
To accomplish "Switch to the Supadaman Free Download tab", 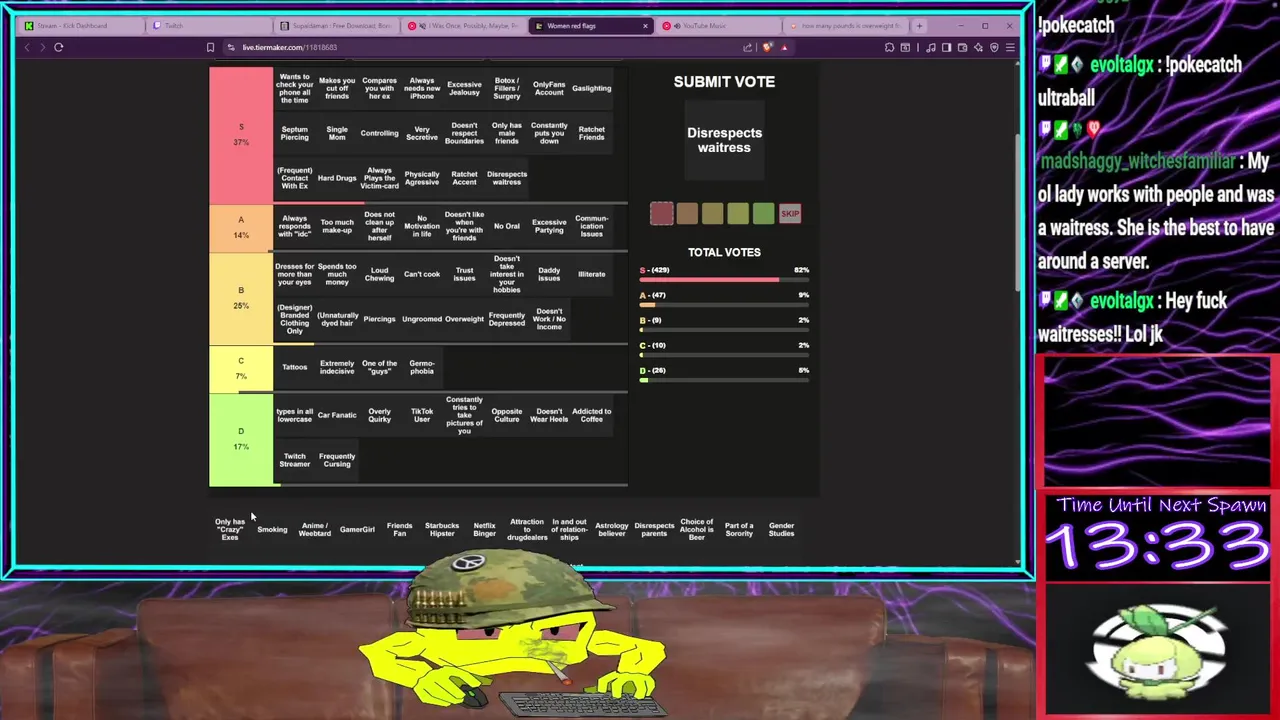I will click(x=336, y=26).
